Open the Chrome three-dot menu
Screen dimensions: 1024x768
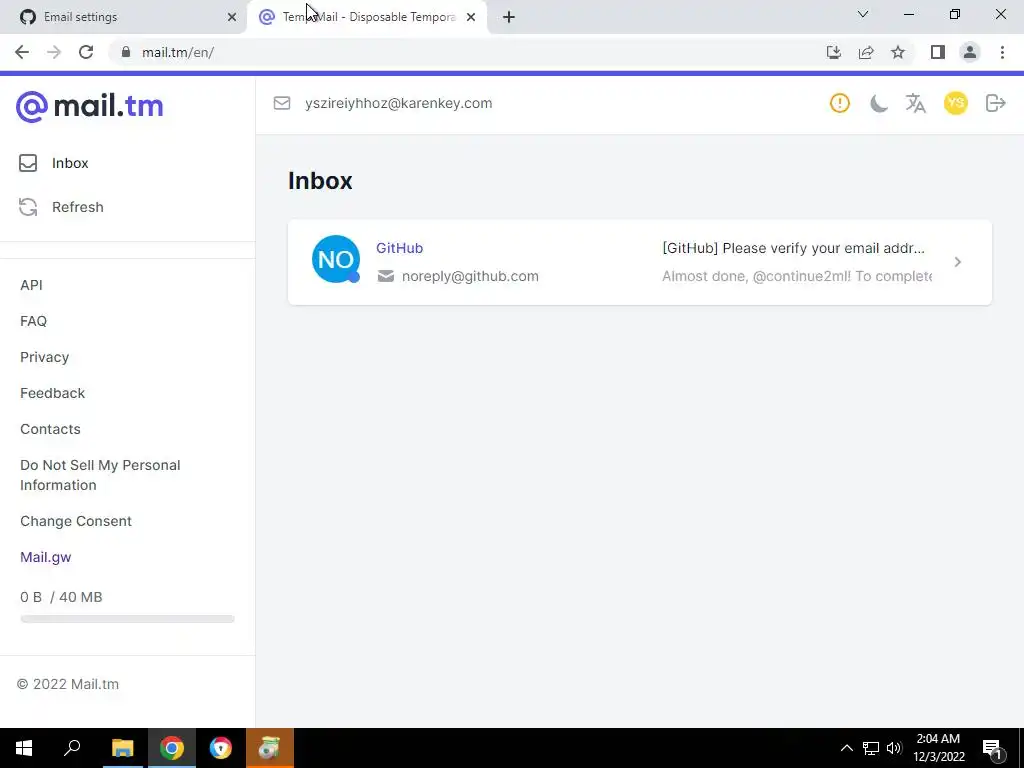[x=1002, y=52]
